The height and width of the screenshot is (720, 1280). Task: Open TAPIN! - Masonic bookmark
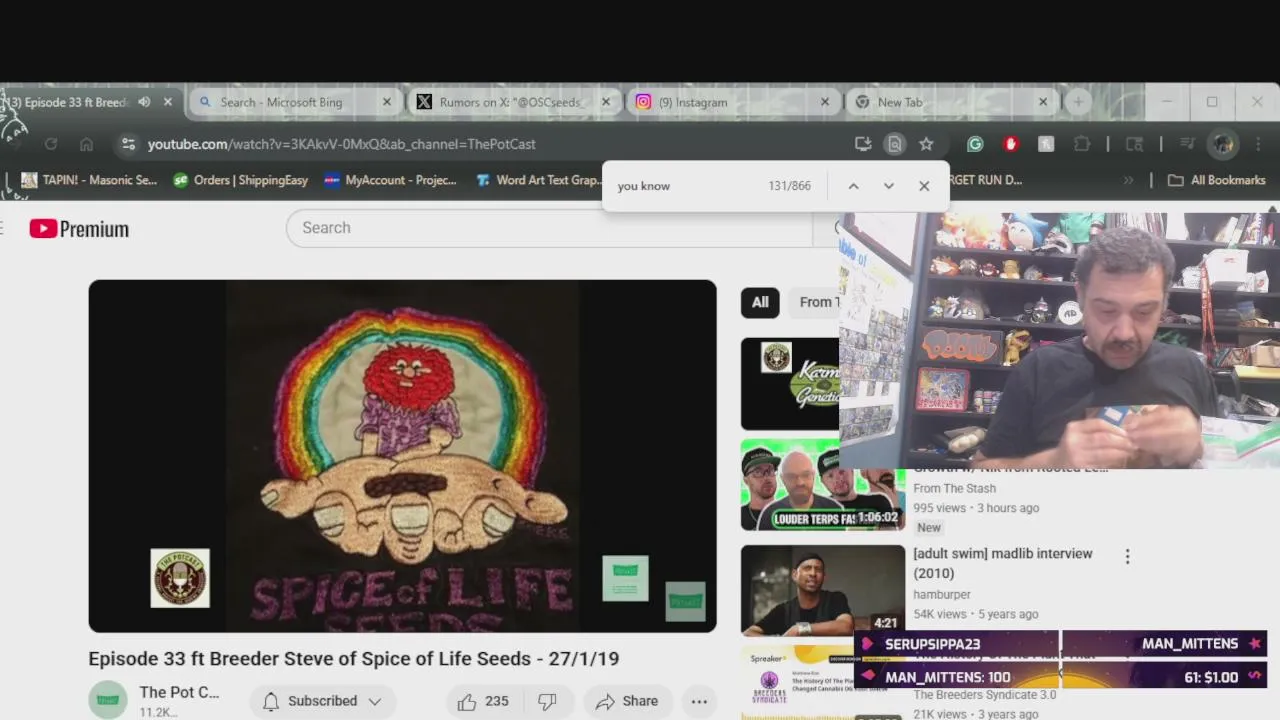(x=89, y=180)
